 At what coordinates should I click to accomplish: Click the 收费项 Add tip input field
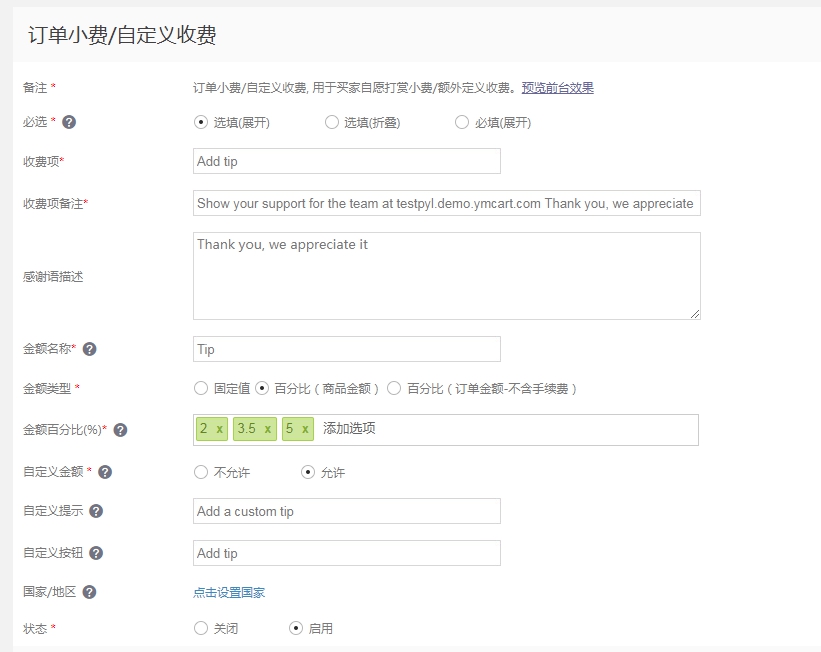[x=346, y=161]
